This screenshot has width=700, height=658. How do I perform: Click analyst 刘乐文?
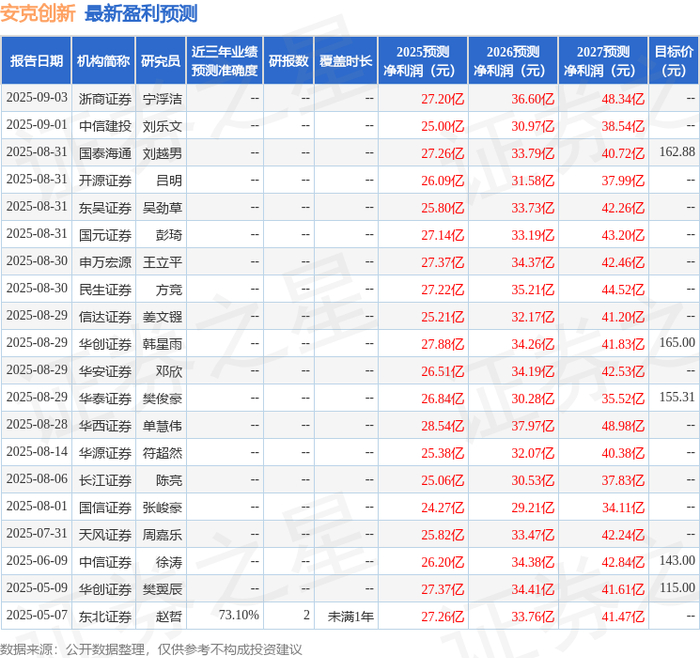(x=162, y=126)
